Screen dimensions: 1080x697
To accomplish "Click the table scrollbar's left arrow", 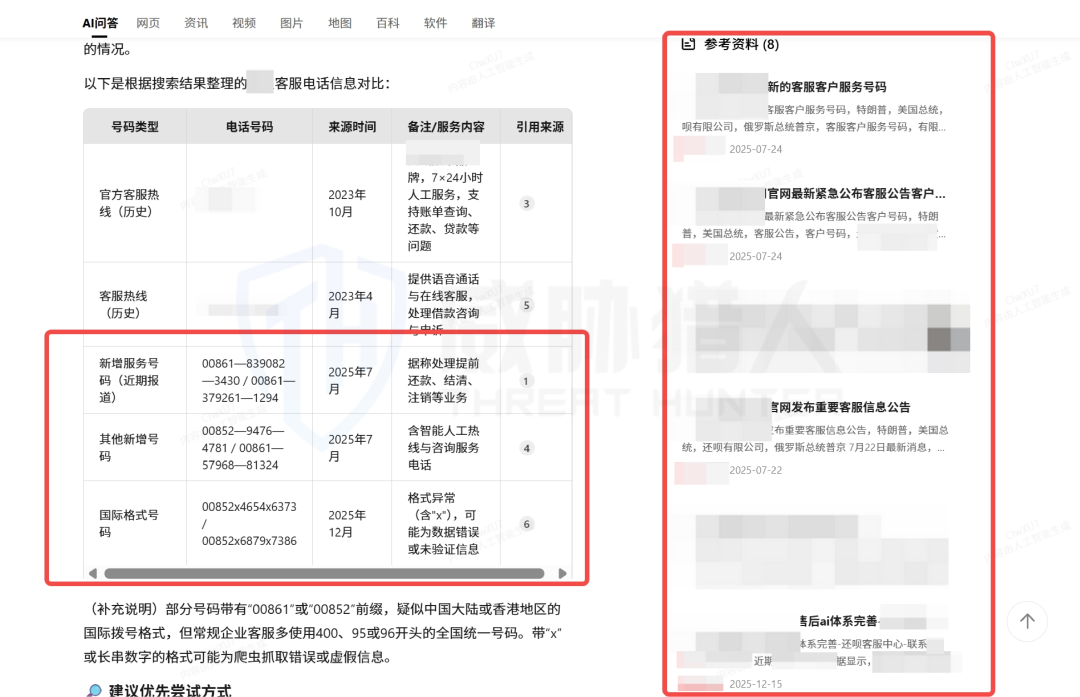I will pyautogui.click(x=93, y=574).
